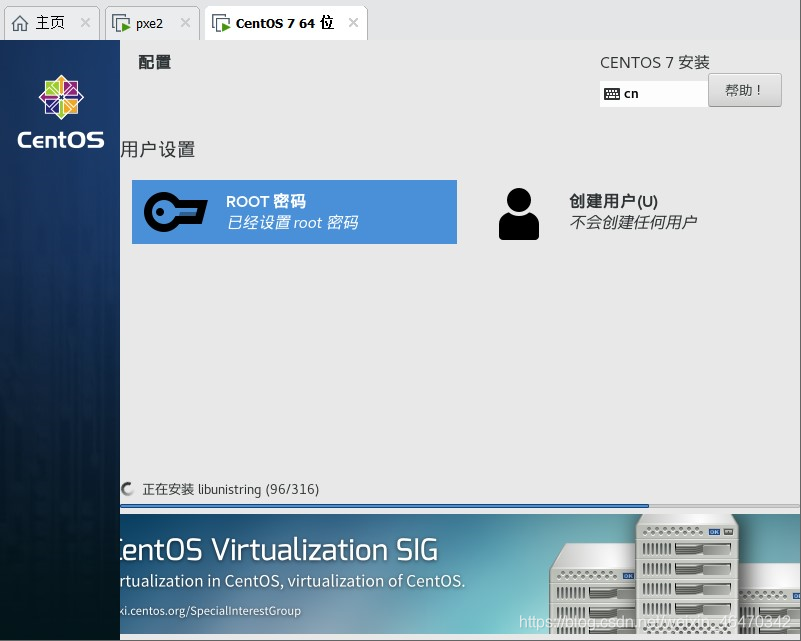Click the home icon on 主页 tab
The image size is (801, 641).
pyautogui.click(x=20, y=23)
